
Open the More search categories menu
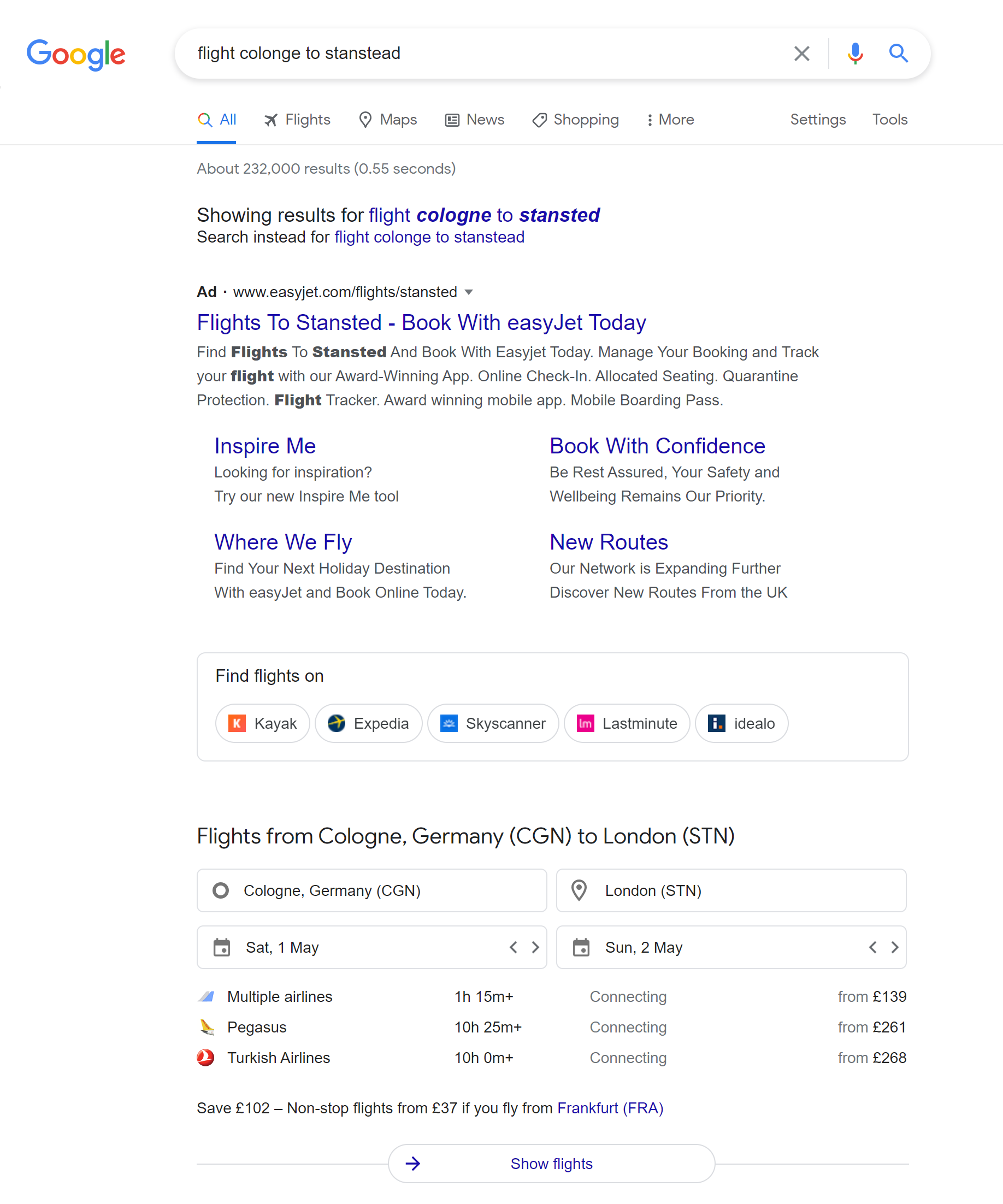tap(670, 120)
